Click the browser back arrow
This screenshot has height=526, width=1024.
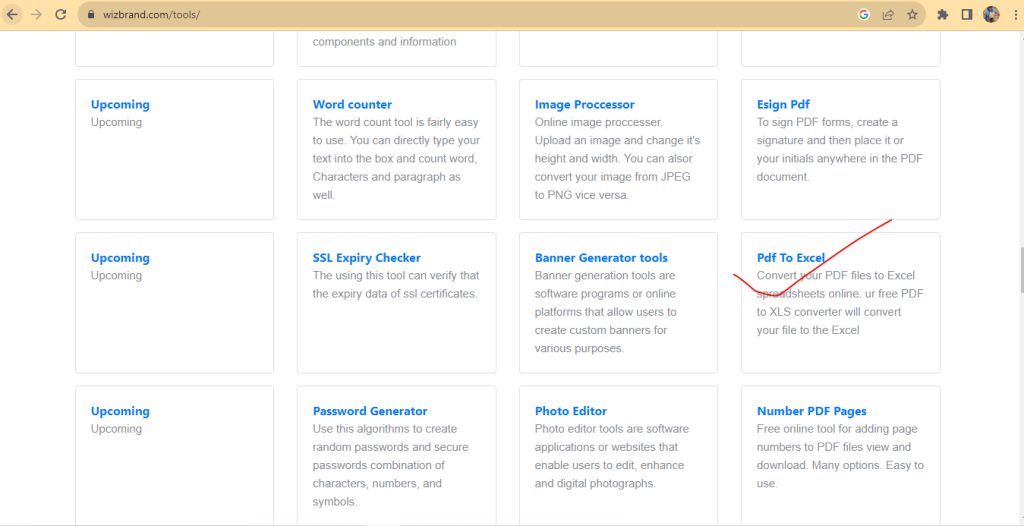[12, 15]
